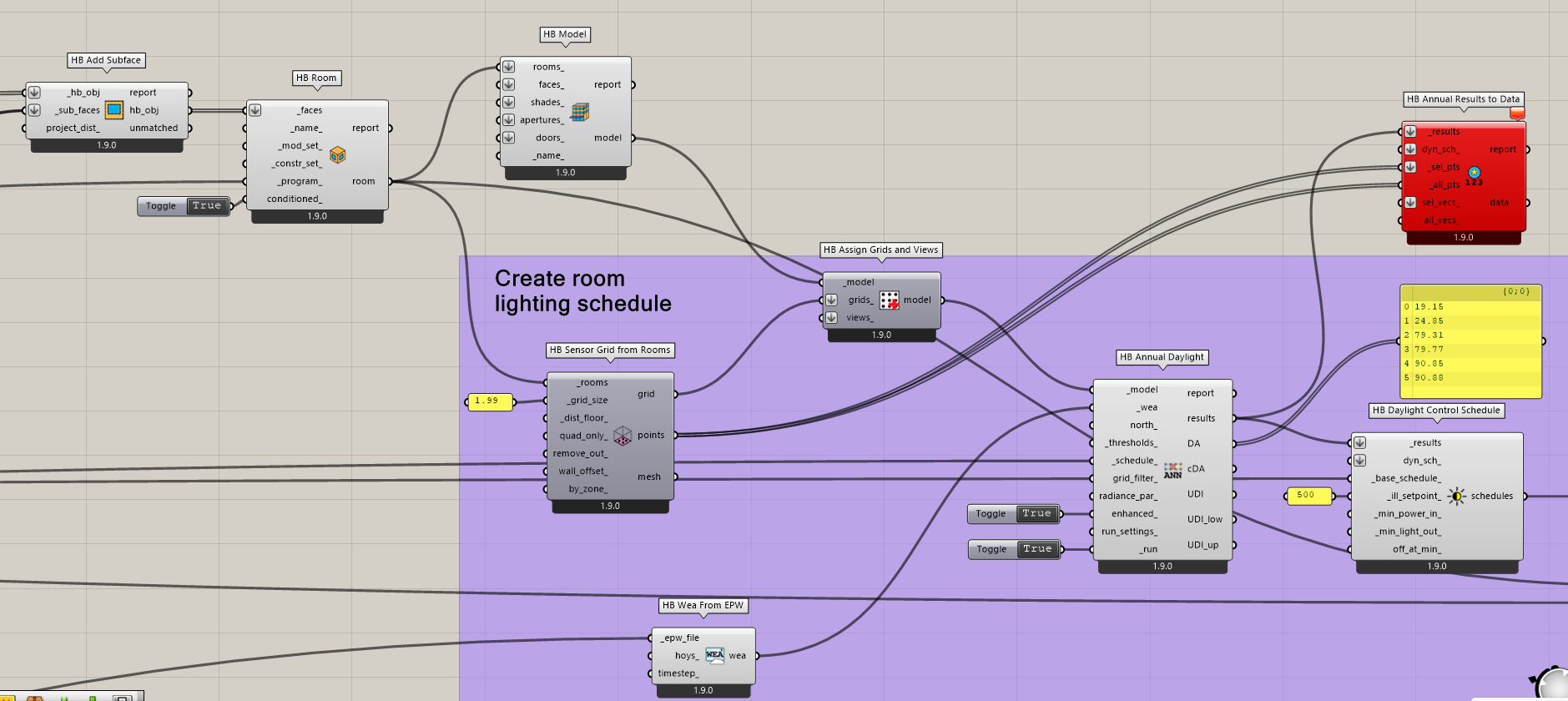
Task: Click the HB Annual Daylight name label
Action: pyautogui.click(x=1162, y=357)
